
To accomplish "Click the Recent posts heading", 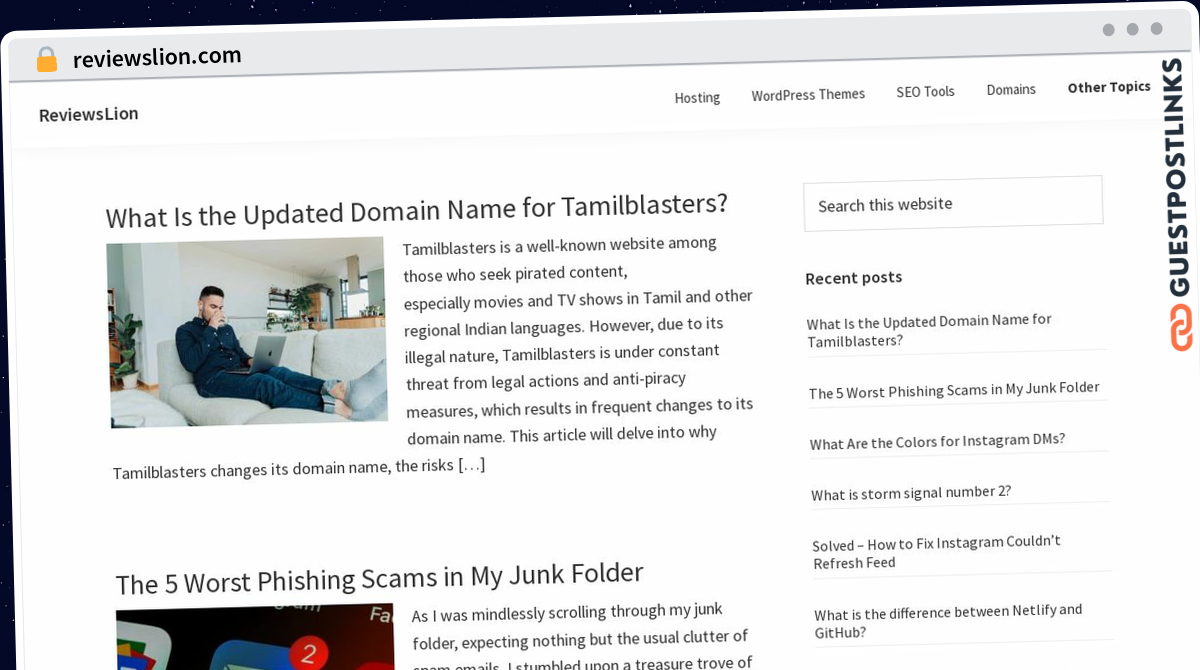I will click(x=854, y=277).
